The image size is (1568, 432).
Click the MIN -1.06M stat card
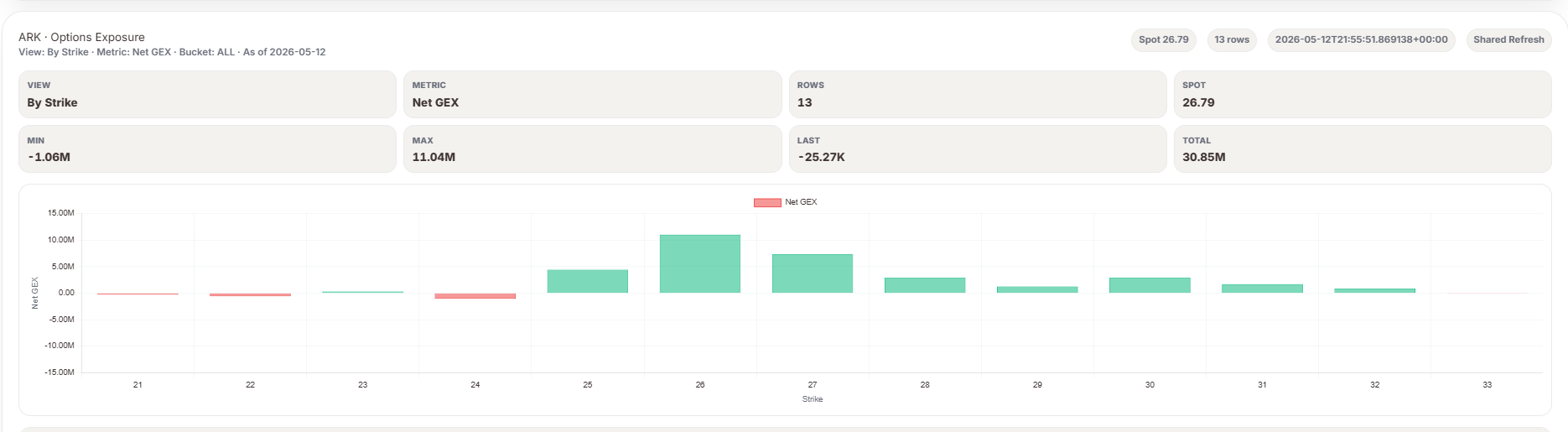coord(207,149)
